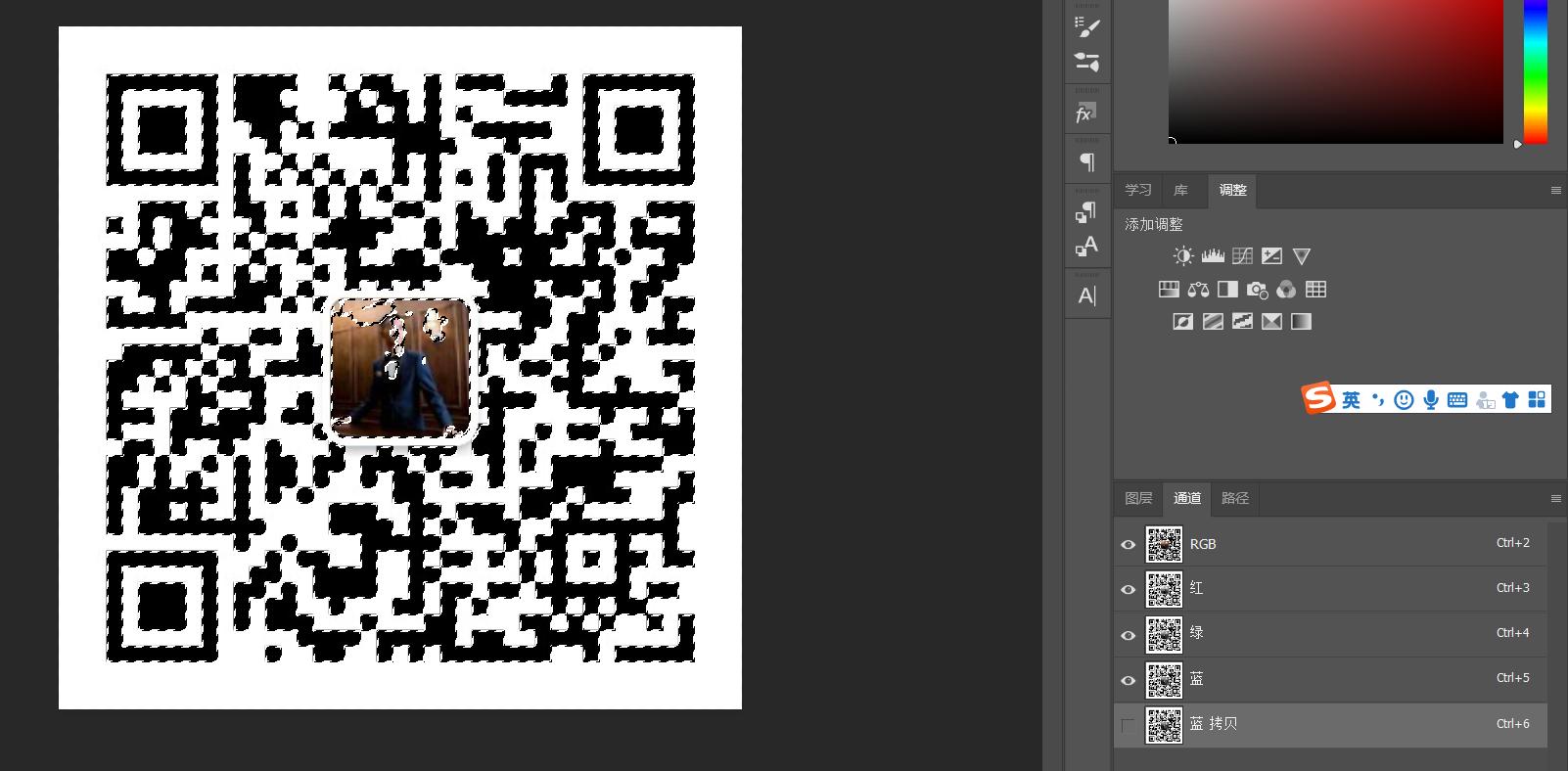Open the Sogou toolbox grid

1537,400
